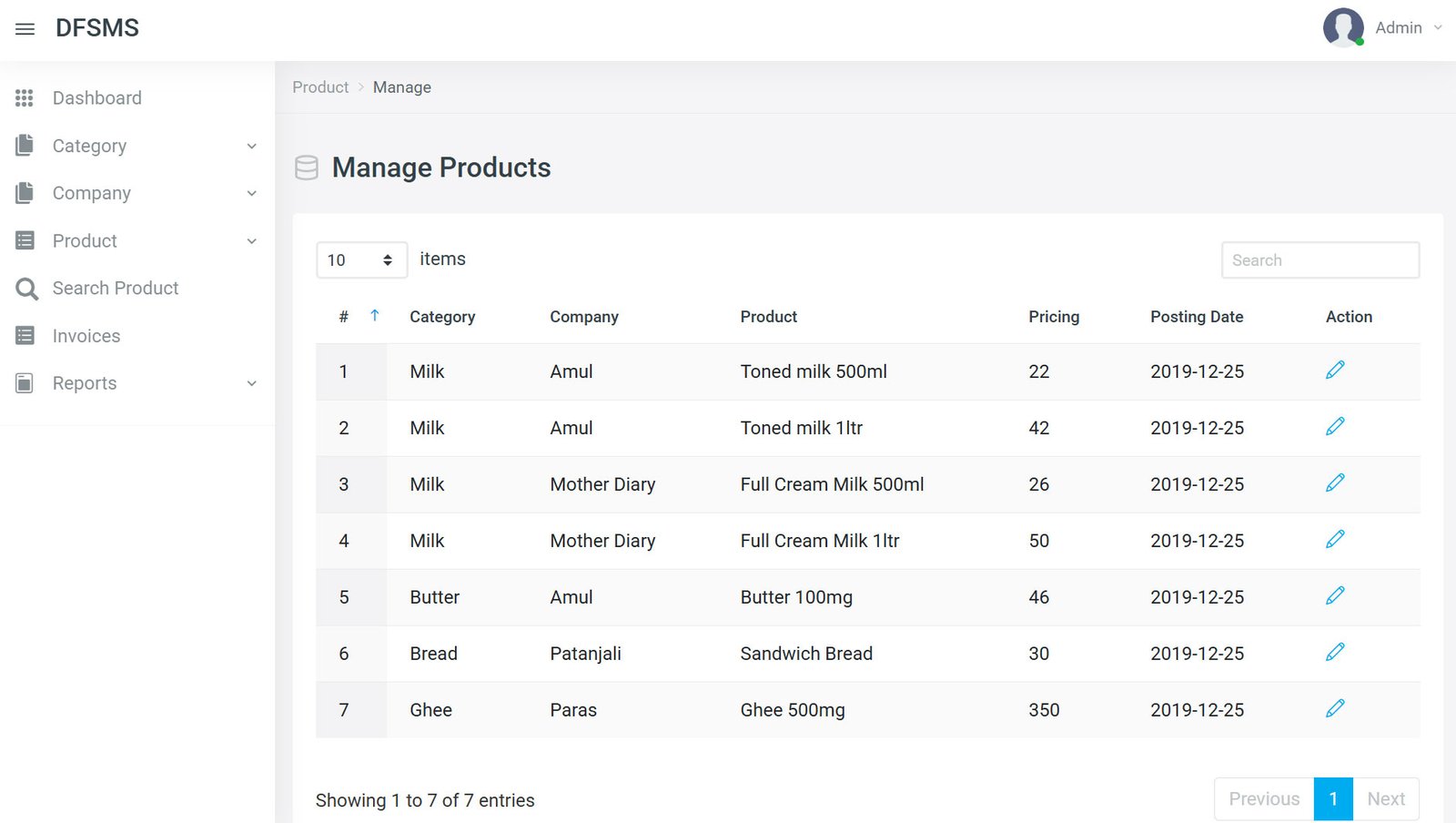Click the price 46 cell
Image resolution: width=1456 pixels, height=823 pixels.
click(1038, 597)
